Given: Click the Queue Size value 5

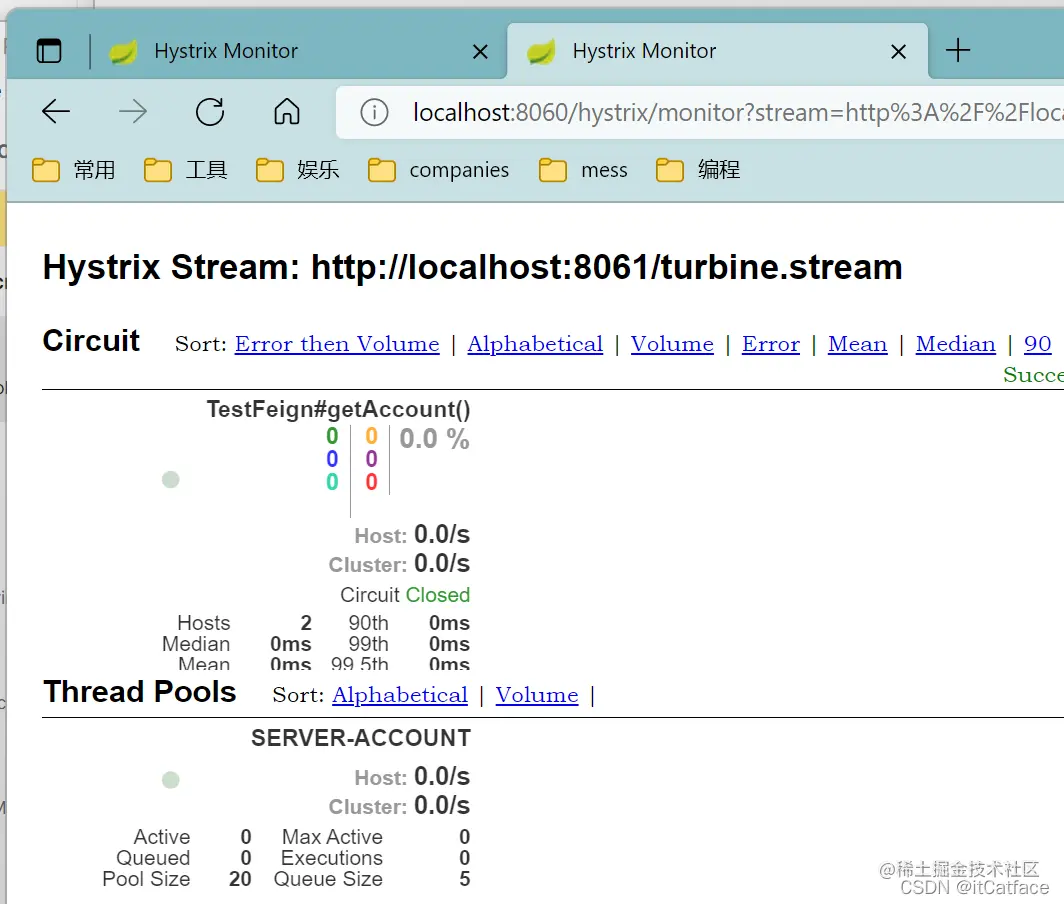Looking at the screenshot, I should click(465, 879).
